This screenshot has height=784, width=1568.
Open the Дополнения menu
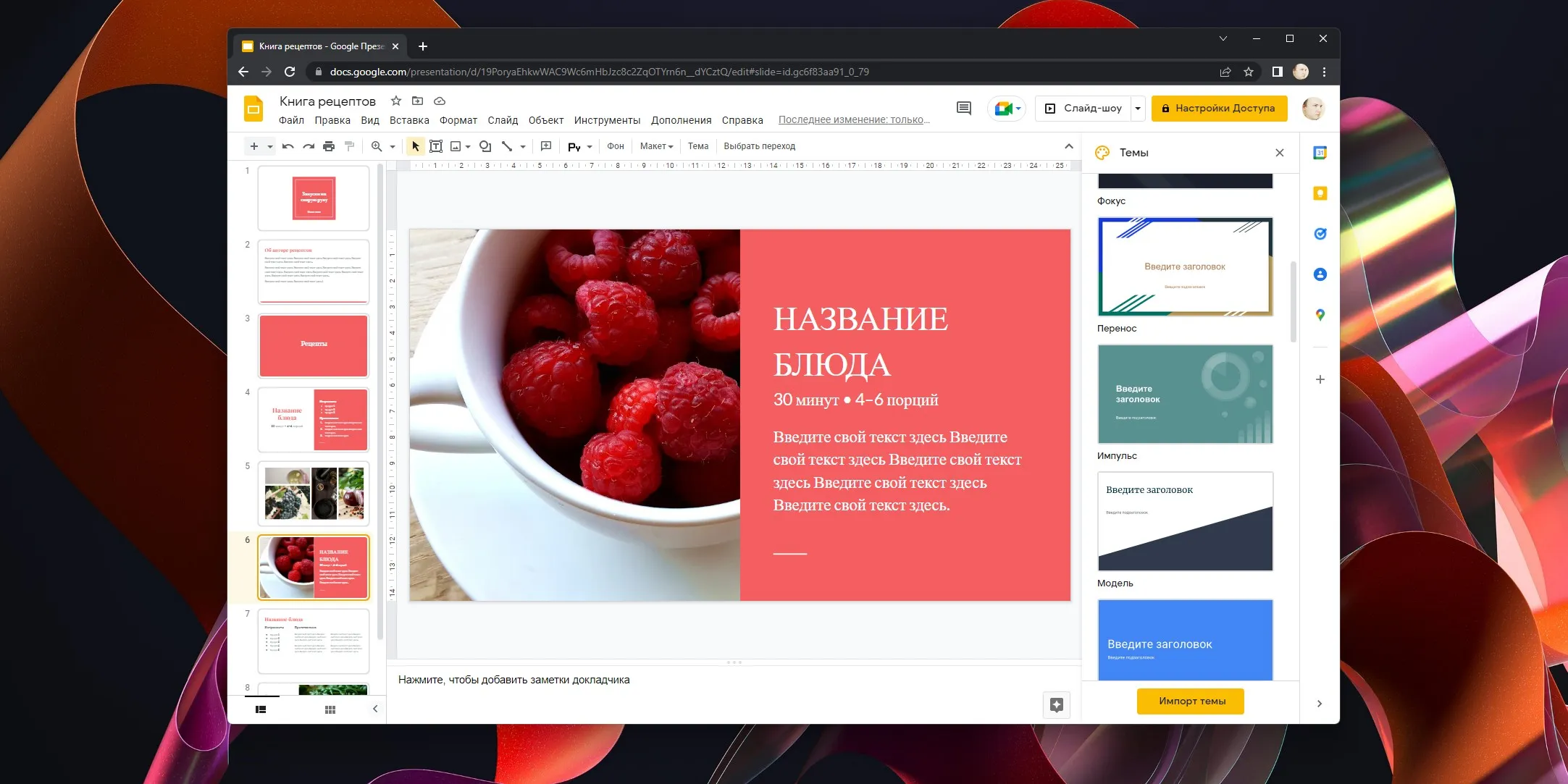tap(681, 120)
